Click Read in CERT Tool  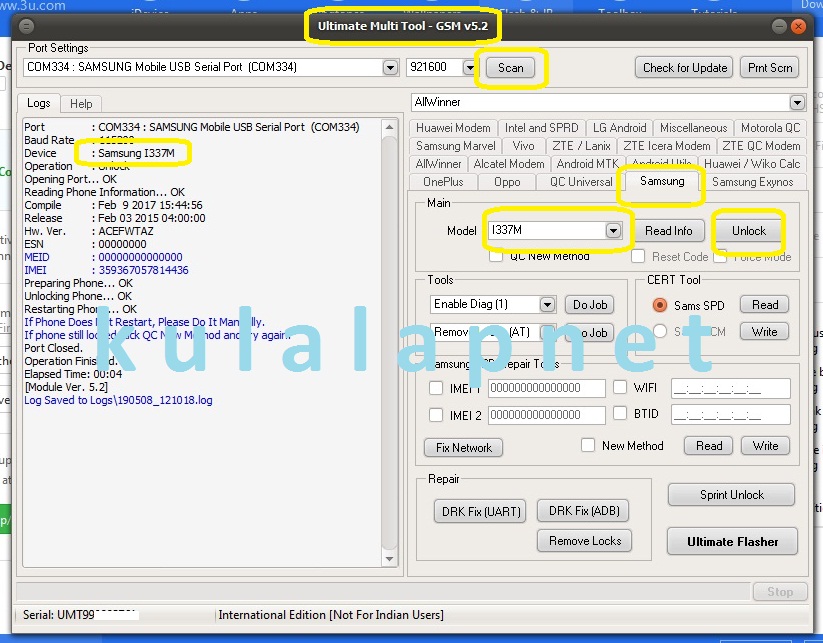coord(765,305)
